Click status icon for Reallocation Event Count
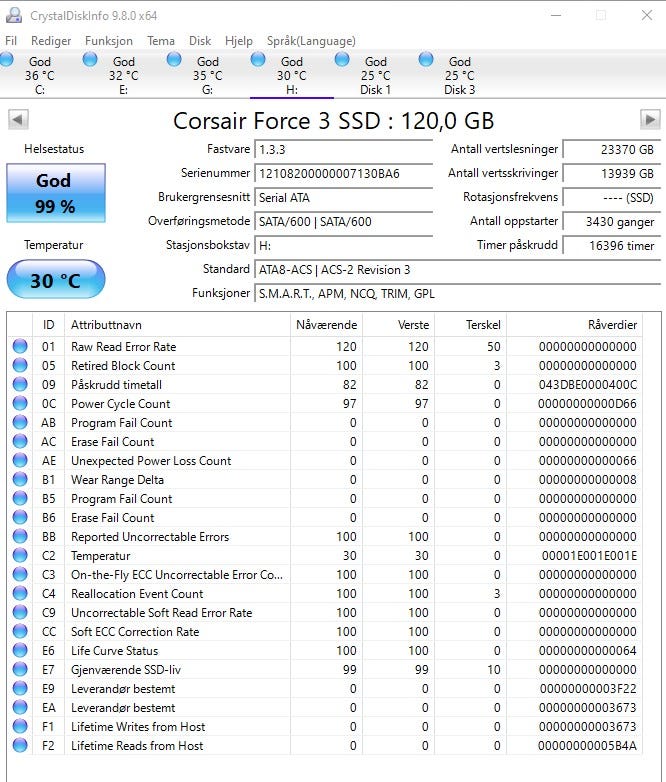666x782 pixels. [x=20, y=593]
